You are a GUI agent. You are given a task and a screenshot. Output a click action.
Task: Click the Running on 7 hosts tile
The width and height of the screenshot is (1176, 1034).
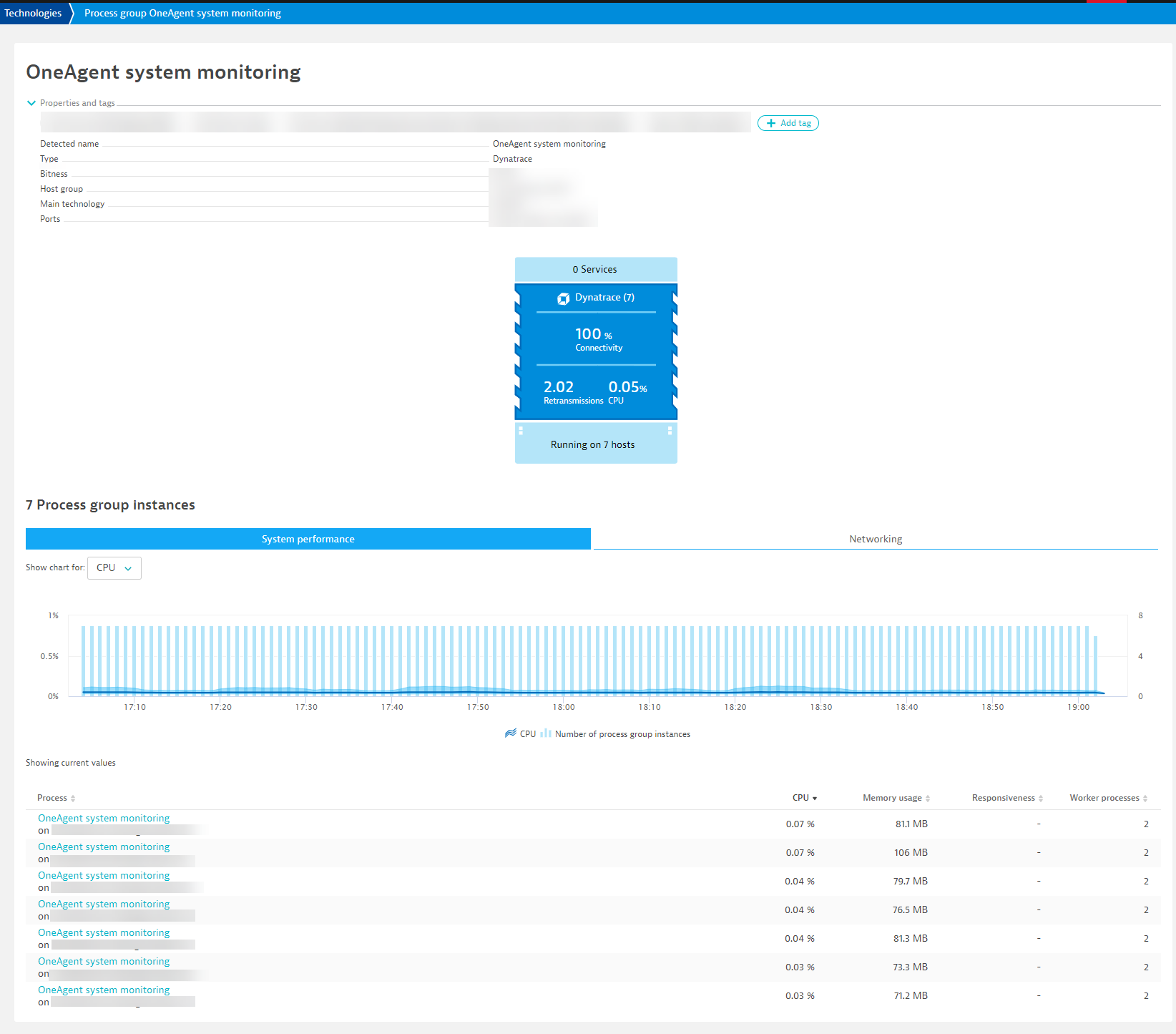[593, 444]
